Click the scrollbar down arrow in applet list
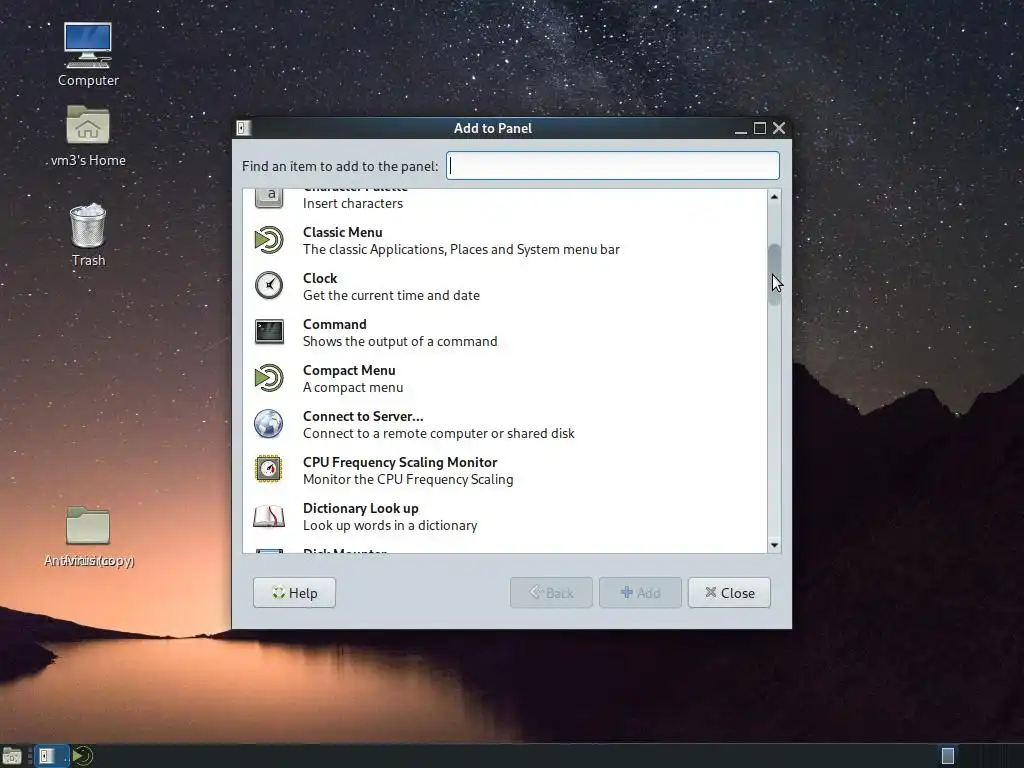Viewport: 1024px width, 768px height. 775,545
